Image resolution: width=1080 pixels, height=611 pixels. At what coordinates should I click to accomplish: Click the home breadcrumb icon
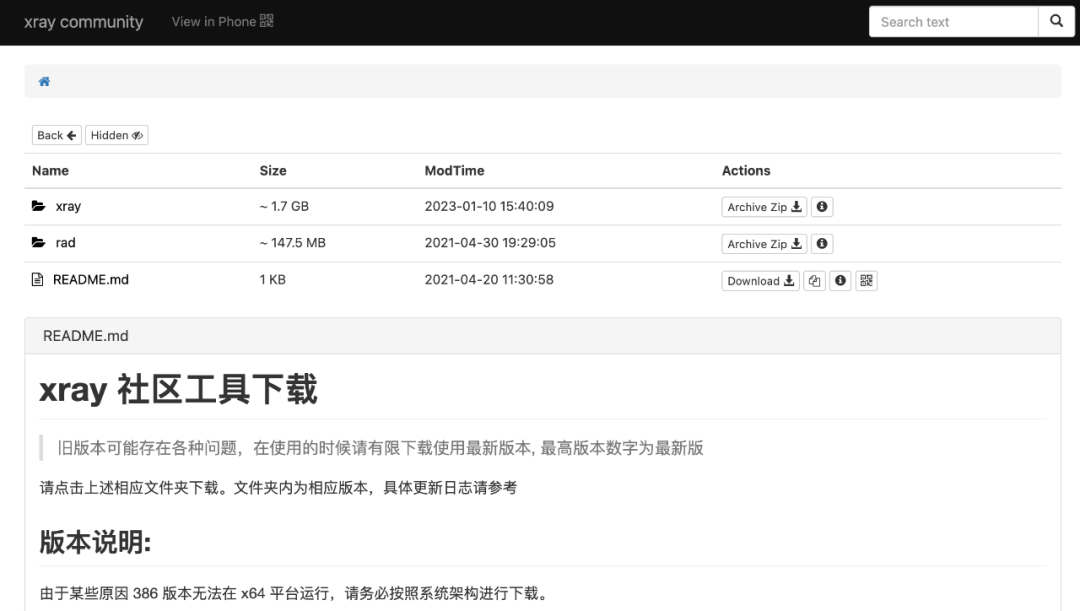click(x=43, y=81)
